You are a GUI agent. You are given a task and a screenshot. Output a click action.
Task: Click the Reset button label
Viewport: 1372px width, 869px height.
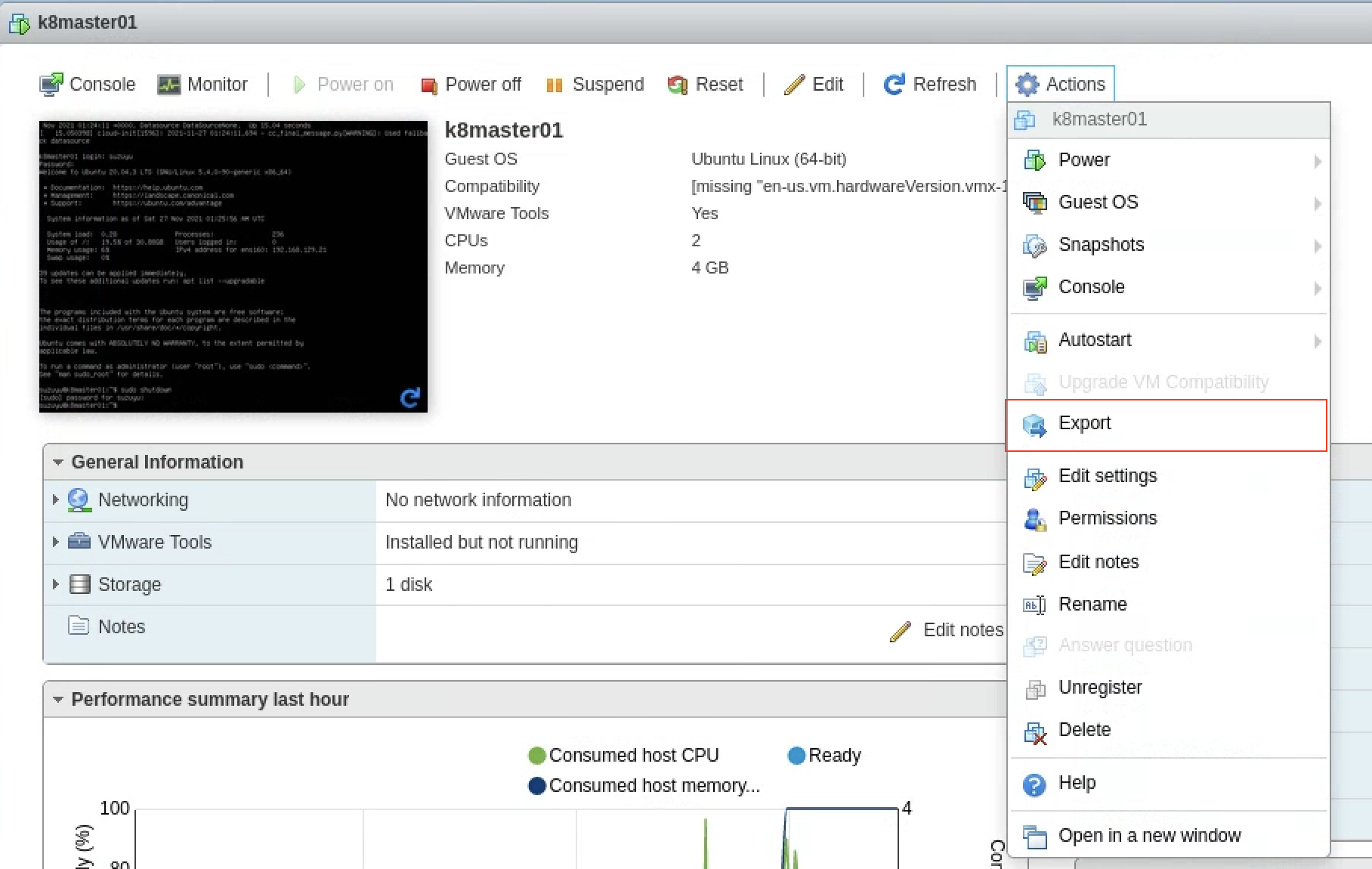tap(719, 85)
